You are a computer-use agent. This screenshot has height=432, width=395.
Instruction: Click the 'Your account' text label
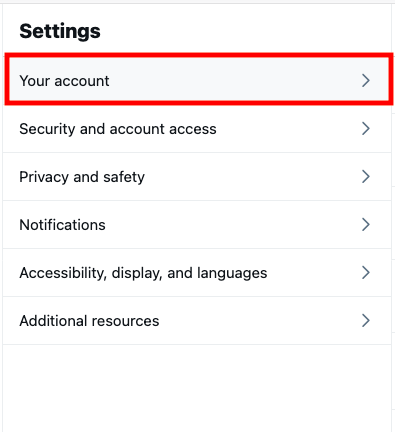click(64, 81)
